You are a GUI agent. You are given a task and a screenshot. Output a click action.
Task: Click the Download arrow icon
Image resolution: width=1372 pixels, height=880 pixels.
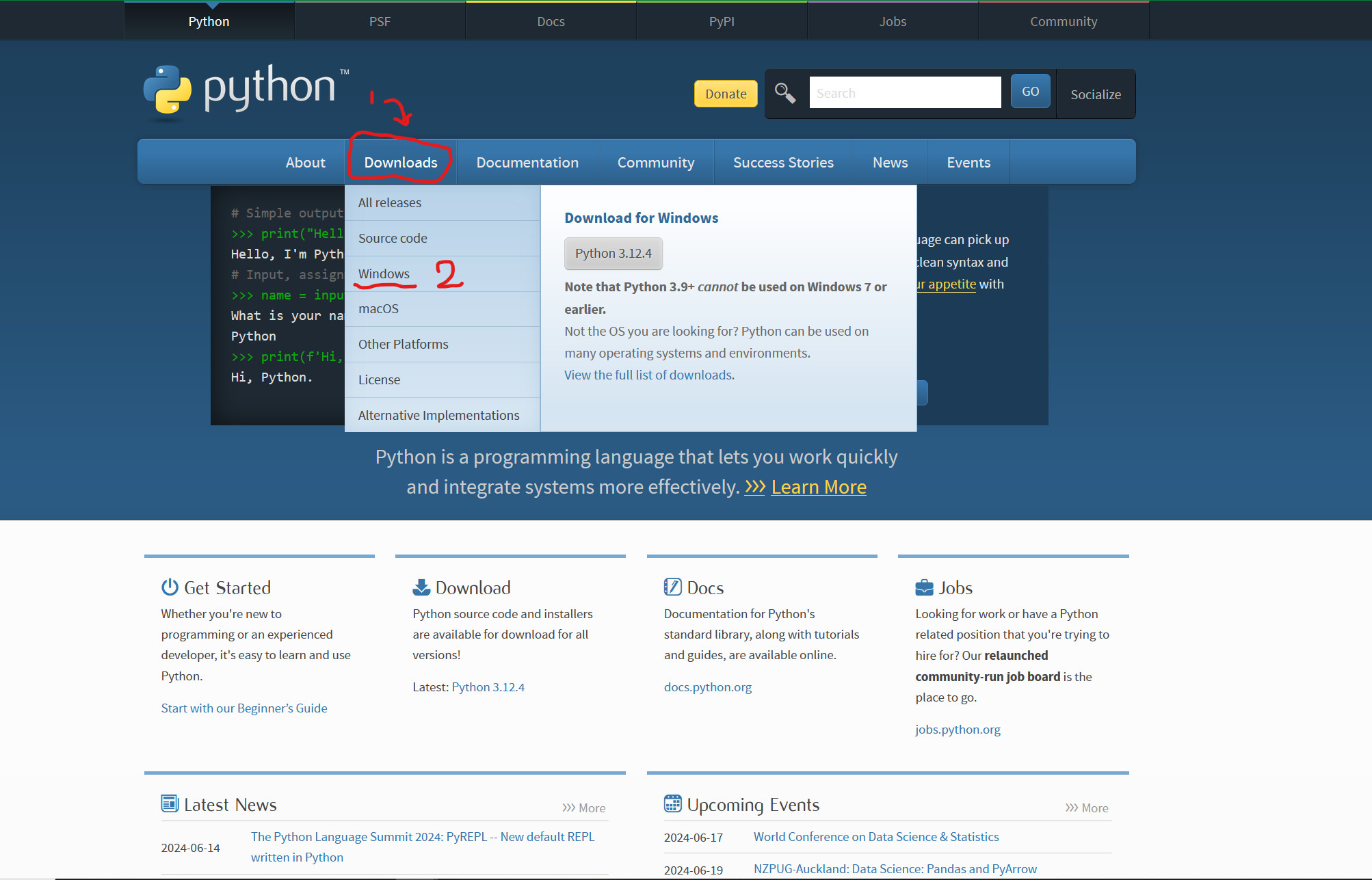click(420, 586)
